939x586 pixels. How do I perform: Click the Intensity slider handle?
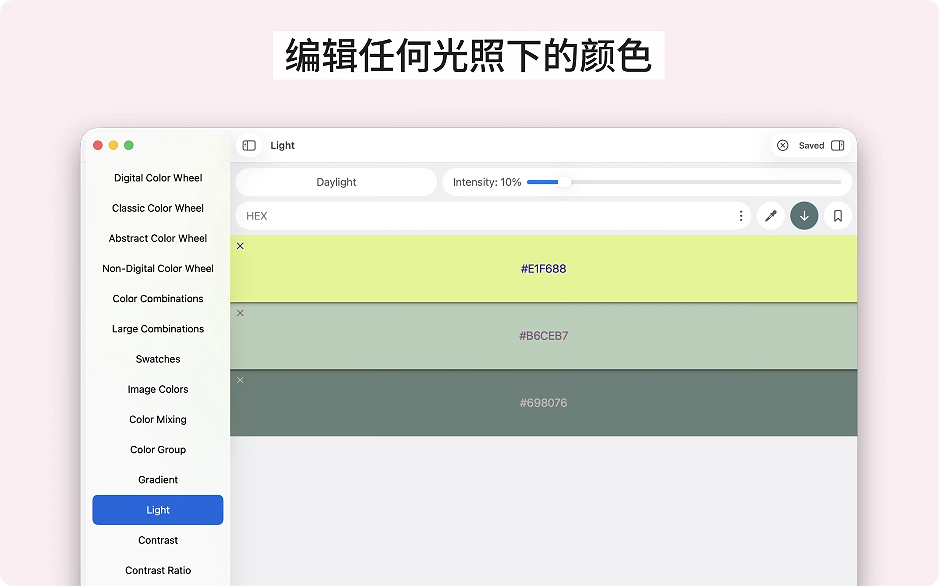tap(564, 182)
